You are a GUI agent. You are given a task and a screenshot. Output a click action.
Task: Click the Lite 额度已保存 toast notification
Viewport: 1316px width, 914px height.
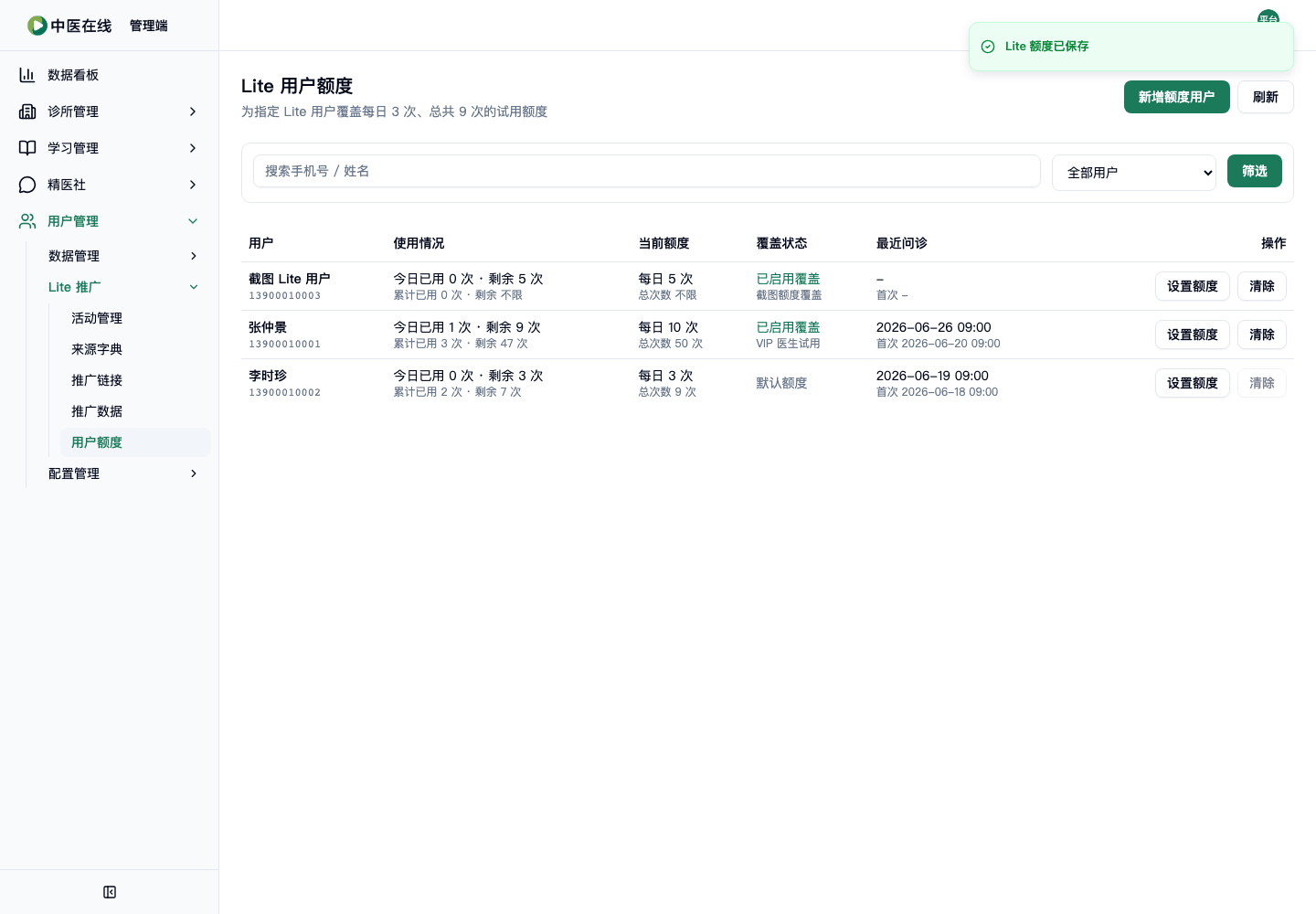coord(1131,47)
